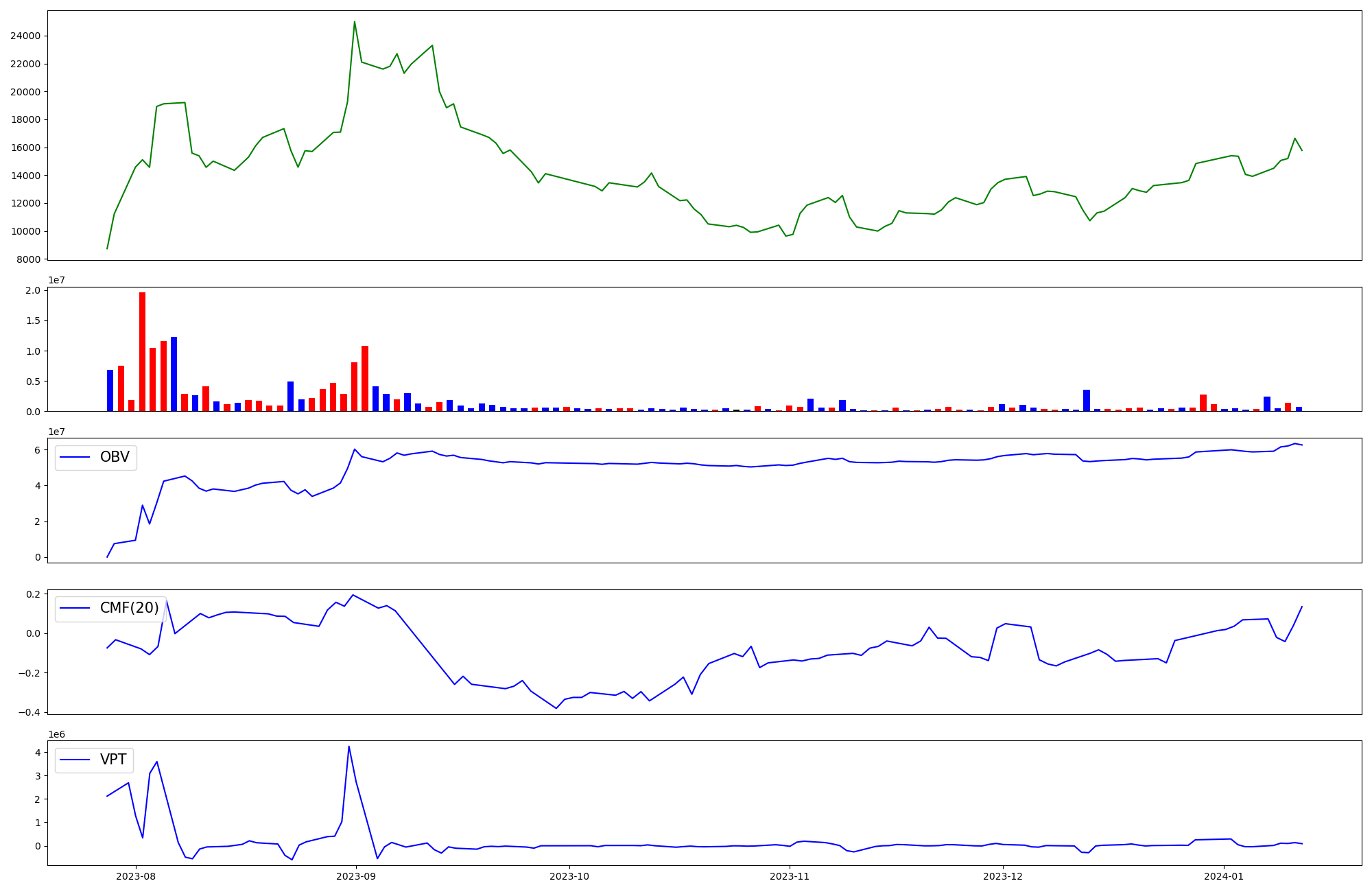Click the 2024-01 x-axis date label
1372x892 pixels.
pos(1224,876)
